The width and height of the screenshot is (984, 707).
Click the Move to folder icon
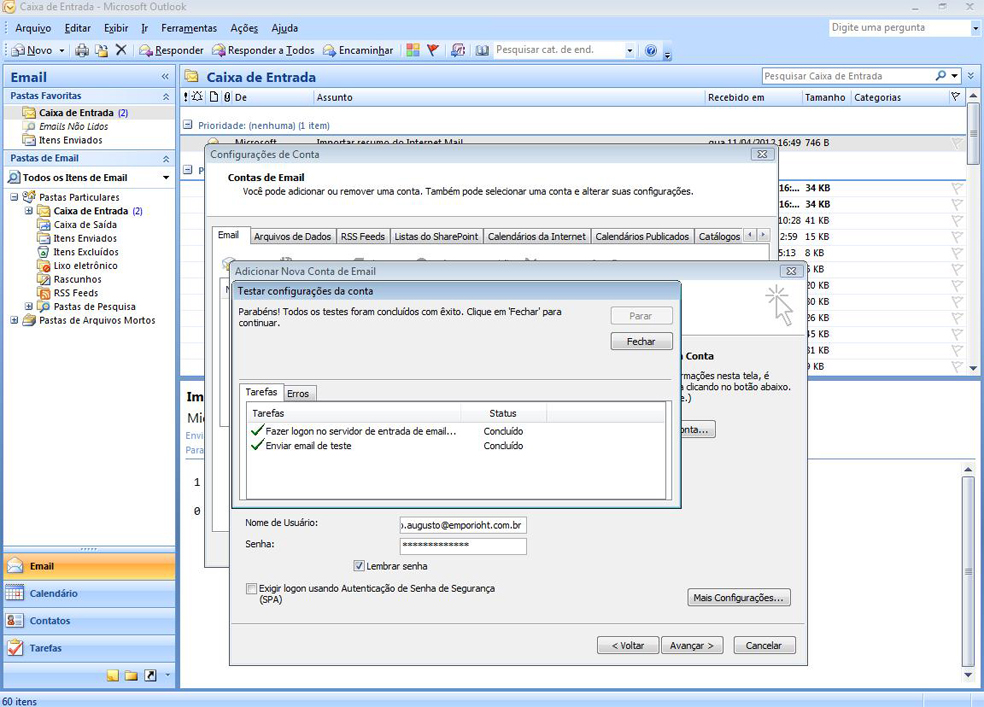(102, 50)
